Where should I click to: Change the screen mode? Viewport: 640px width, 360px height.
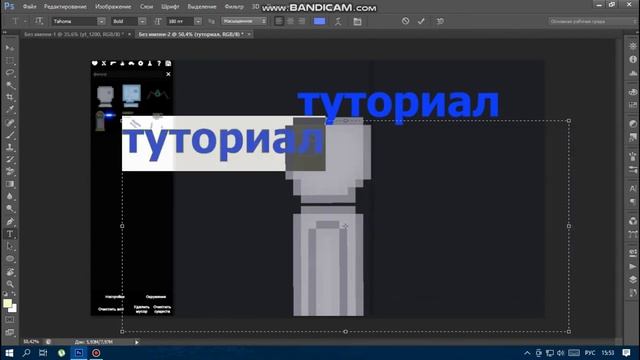10,332
